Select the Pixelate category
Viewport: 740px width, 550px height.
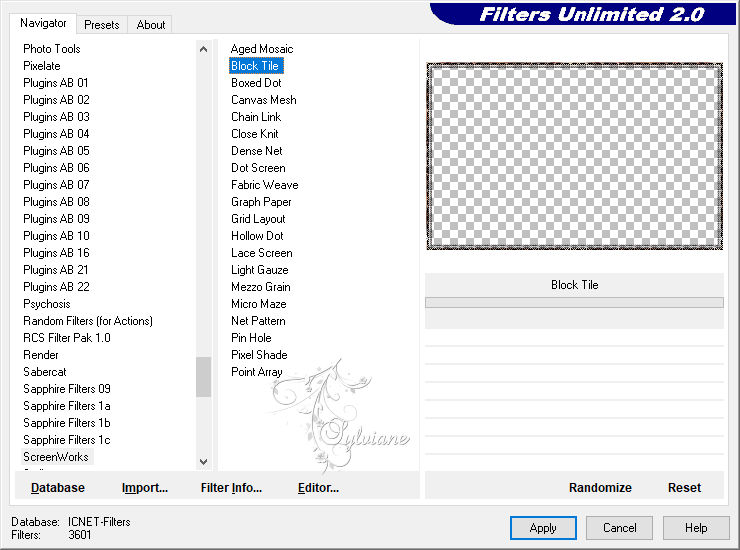[x=42, y=66]
